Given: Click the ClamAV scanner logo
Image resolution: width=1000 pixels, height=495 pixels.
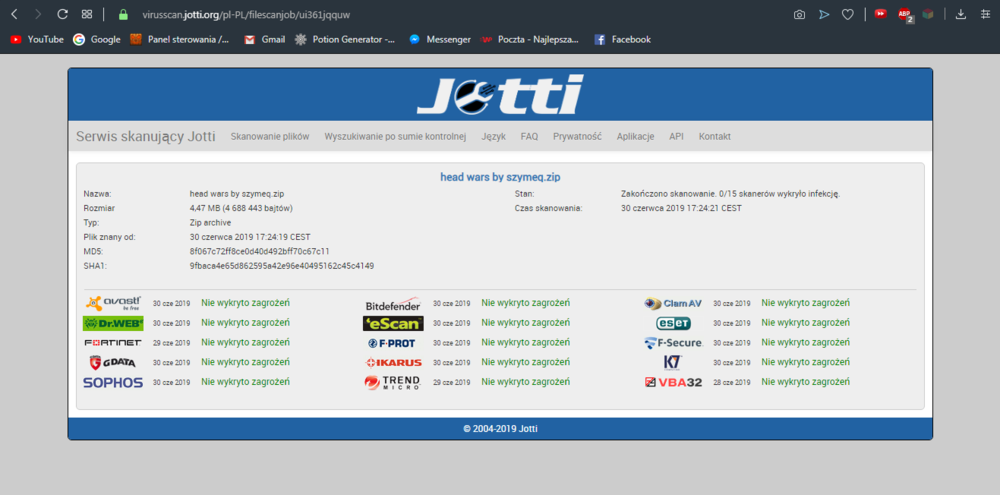Looking at the screenshot, I should pyautogui.click(x=673, y=304).
